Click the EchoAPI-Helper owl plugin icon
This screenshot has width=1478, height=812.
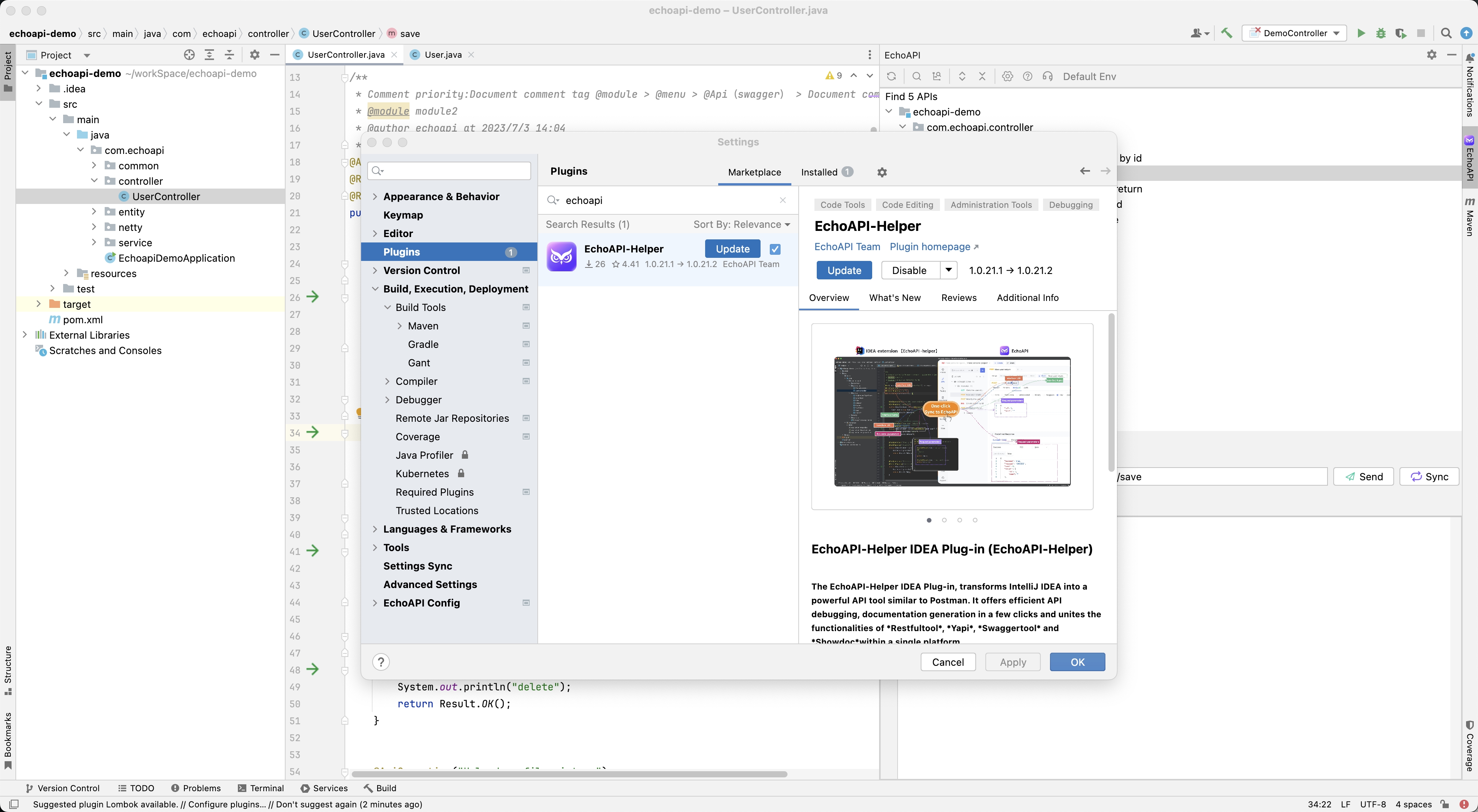click(x=561, y=257)
